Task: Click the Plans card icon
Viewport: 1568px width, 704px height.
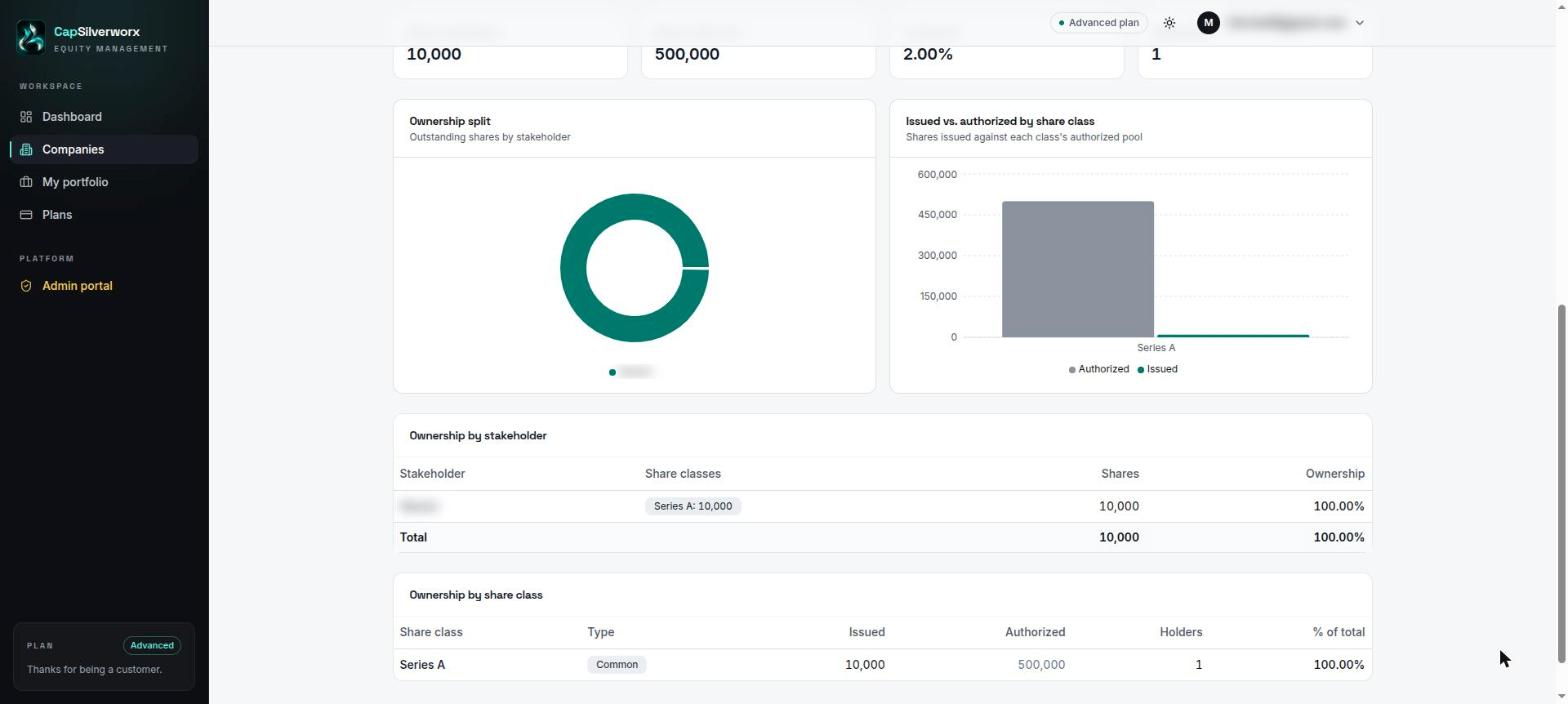Action: (x=26, y=215)
